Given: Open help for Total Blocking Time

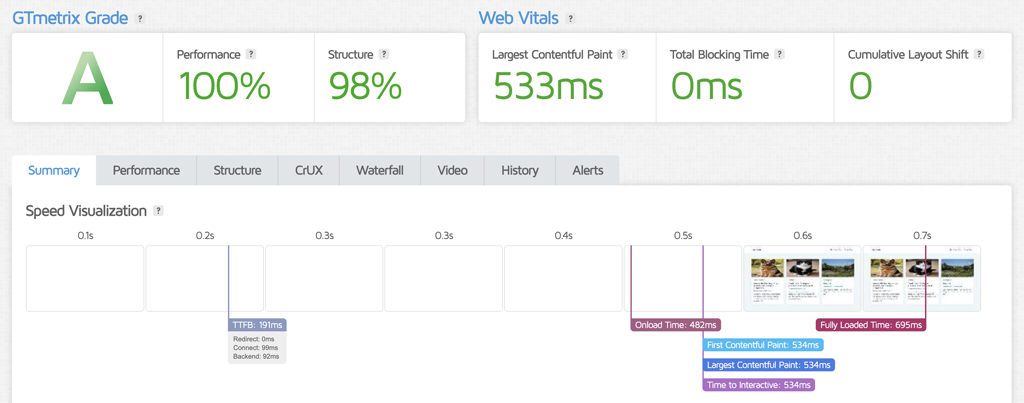Looking at the screenshot, I should click(780, 54).
